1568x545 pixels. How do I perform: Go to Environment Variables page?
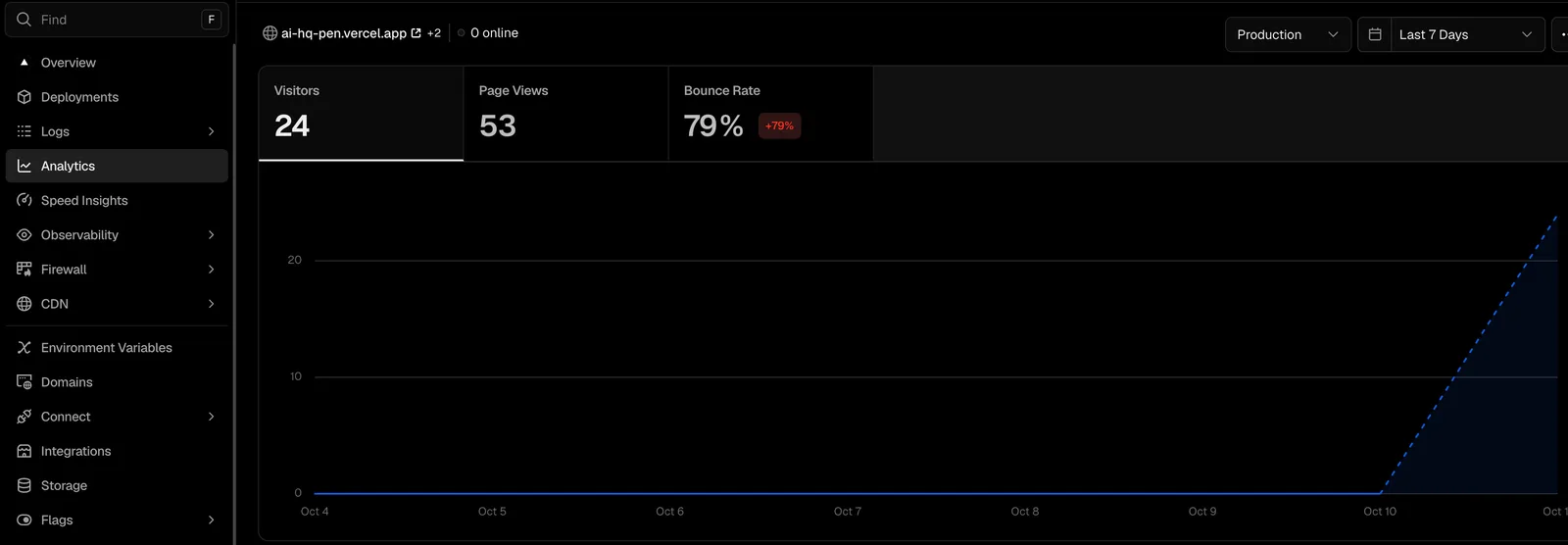117,348
